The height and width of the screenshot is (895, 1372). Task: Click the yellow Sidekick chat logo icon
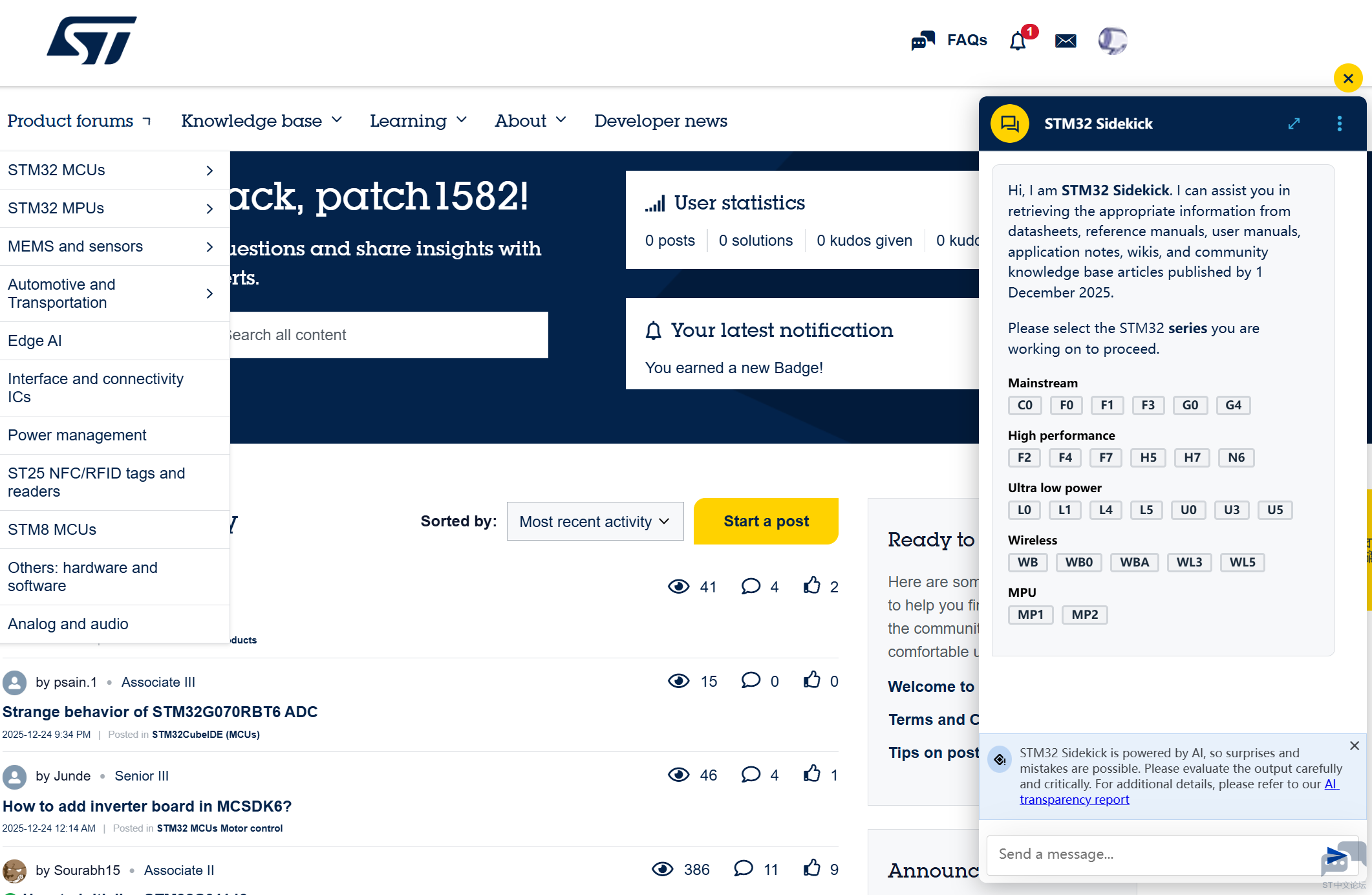coord(1010,124)
